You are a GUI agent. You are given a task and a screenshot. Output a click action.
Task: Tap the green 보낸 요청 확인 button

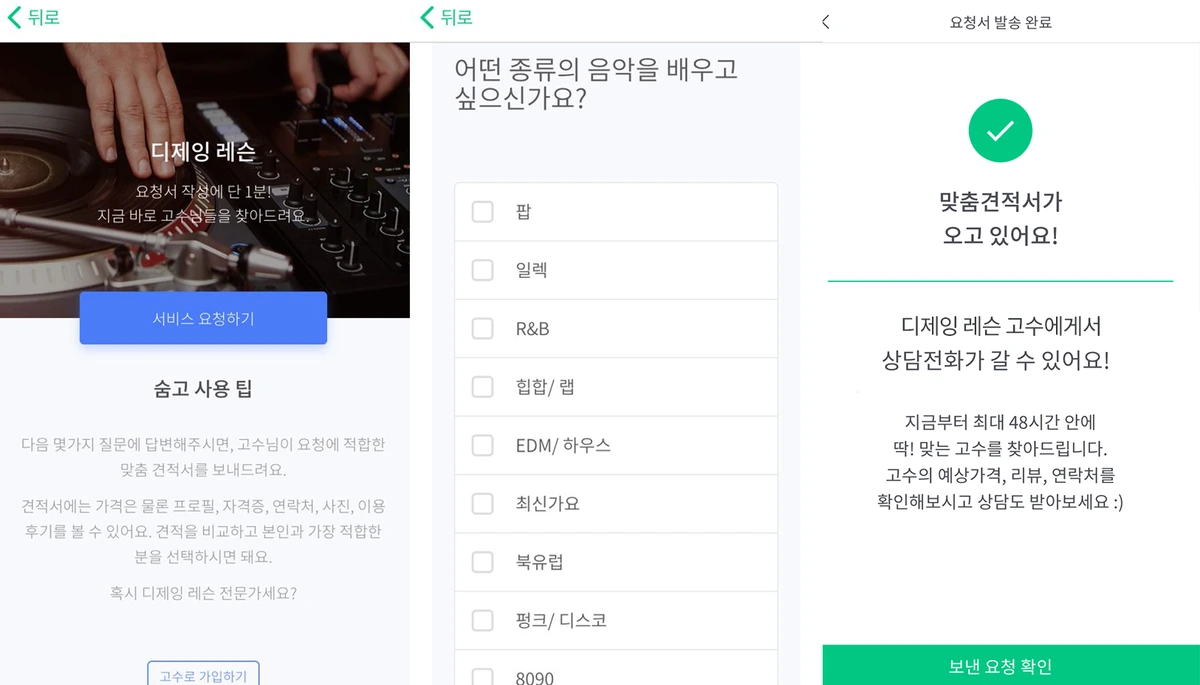(1000, 665)
